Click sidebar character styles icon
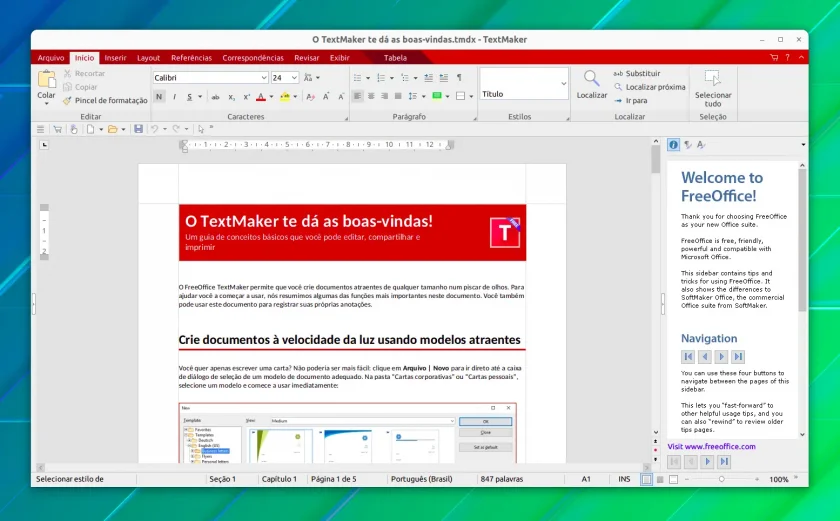This screenshot has height=521, width=840. 701,145
